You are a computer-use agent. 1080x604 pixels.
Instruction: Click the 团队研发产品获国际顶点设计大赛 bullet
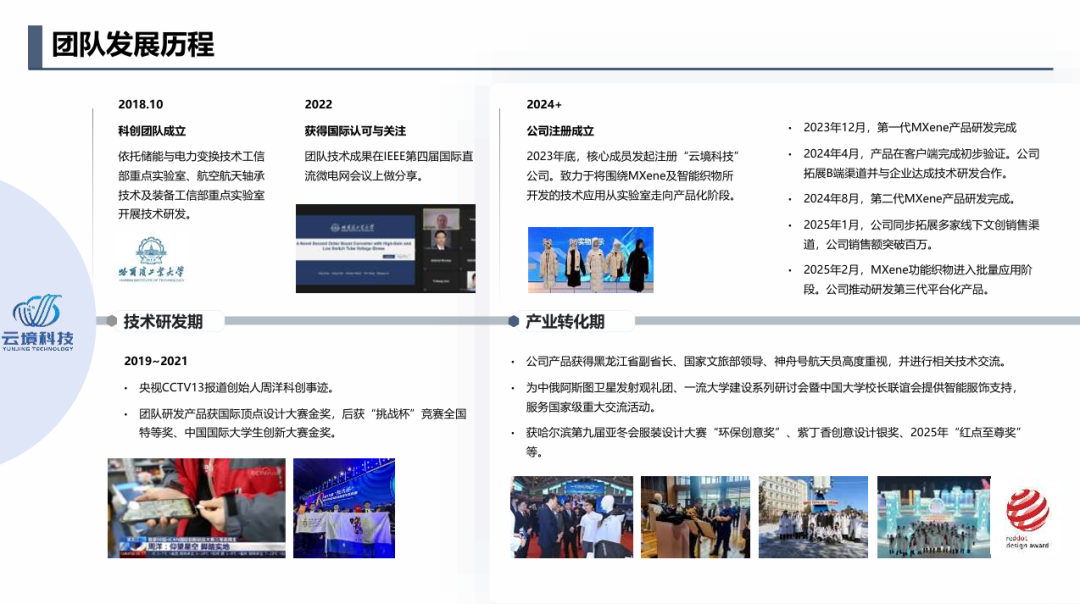click(x=303, y=424)
